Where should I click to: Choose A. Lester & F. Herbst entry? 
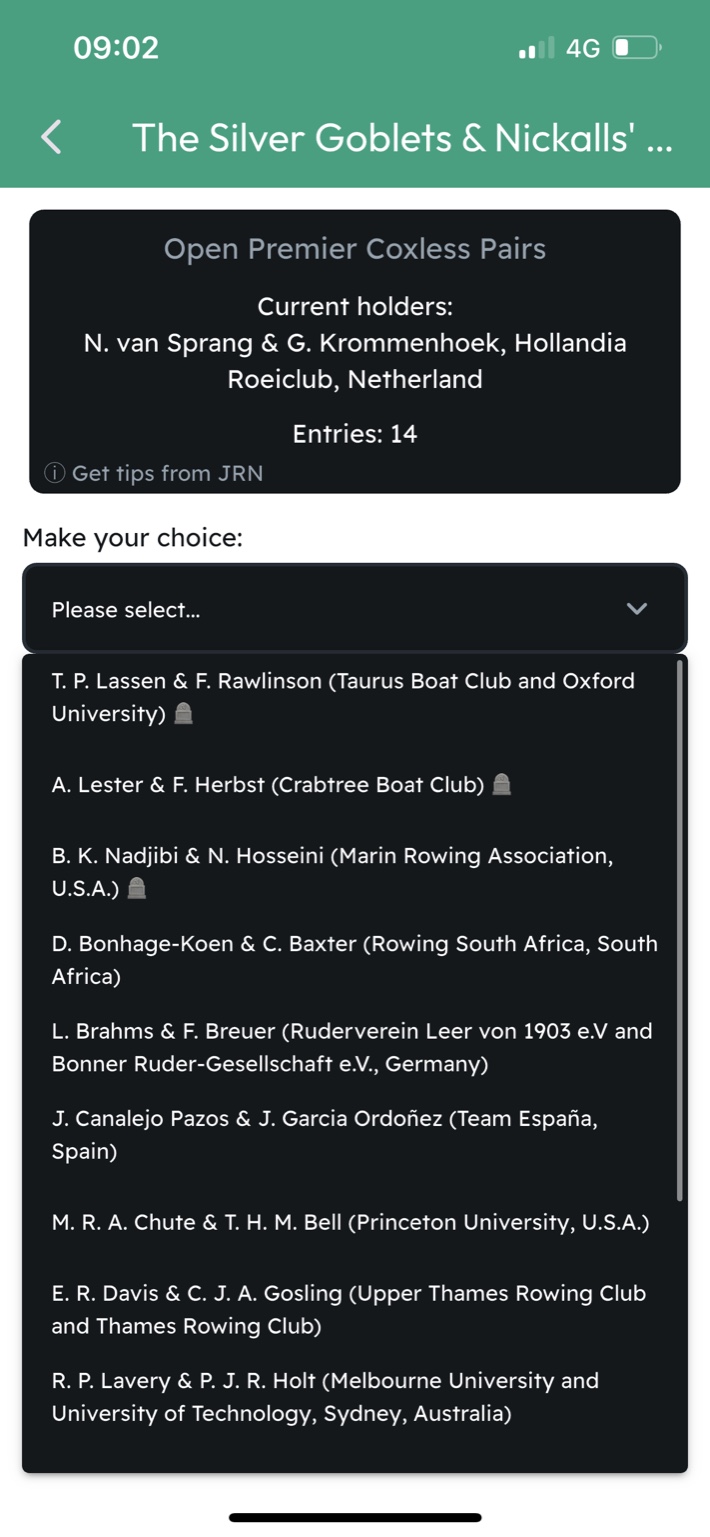pos(268,785)
